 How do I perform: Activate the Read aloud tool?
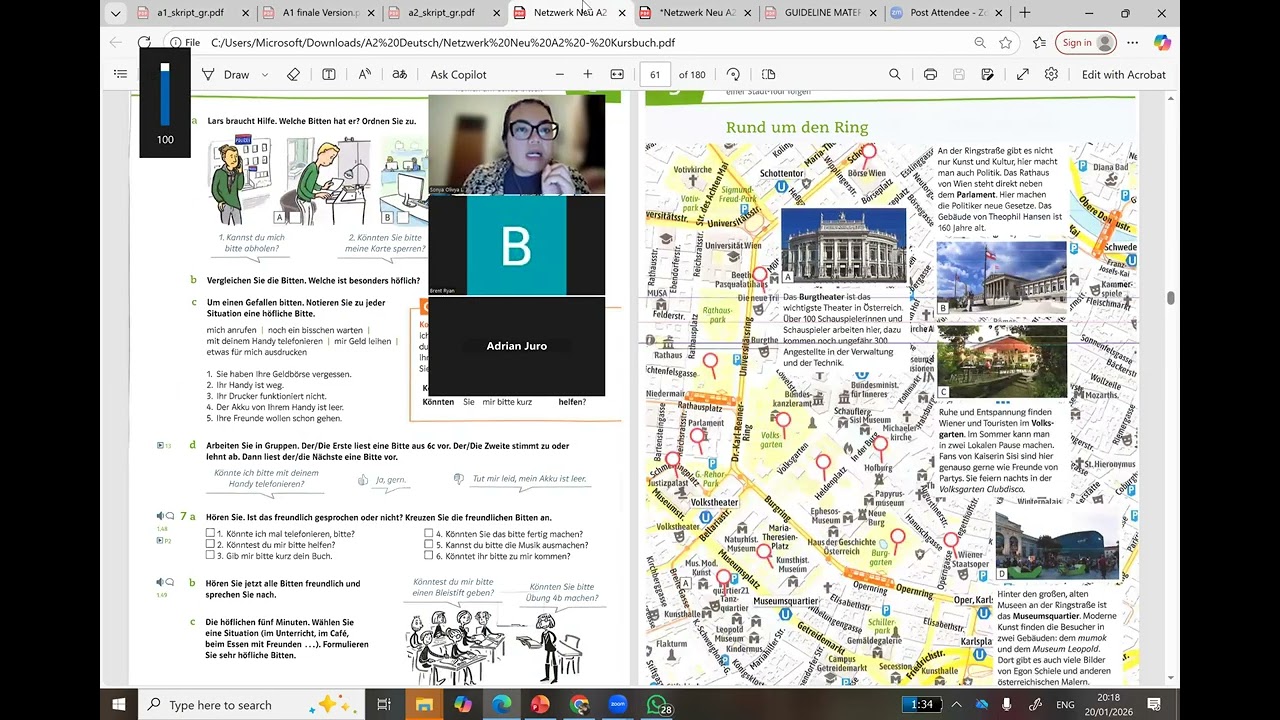[x=364, y=74]
